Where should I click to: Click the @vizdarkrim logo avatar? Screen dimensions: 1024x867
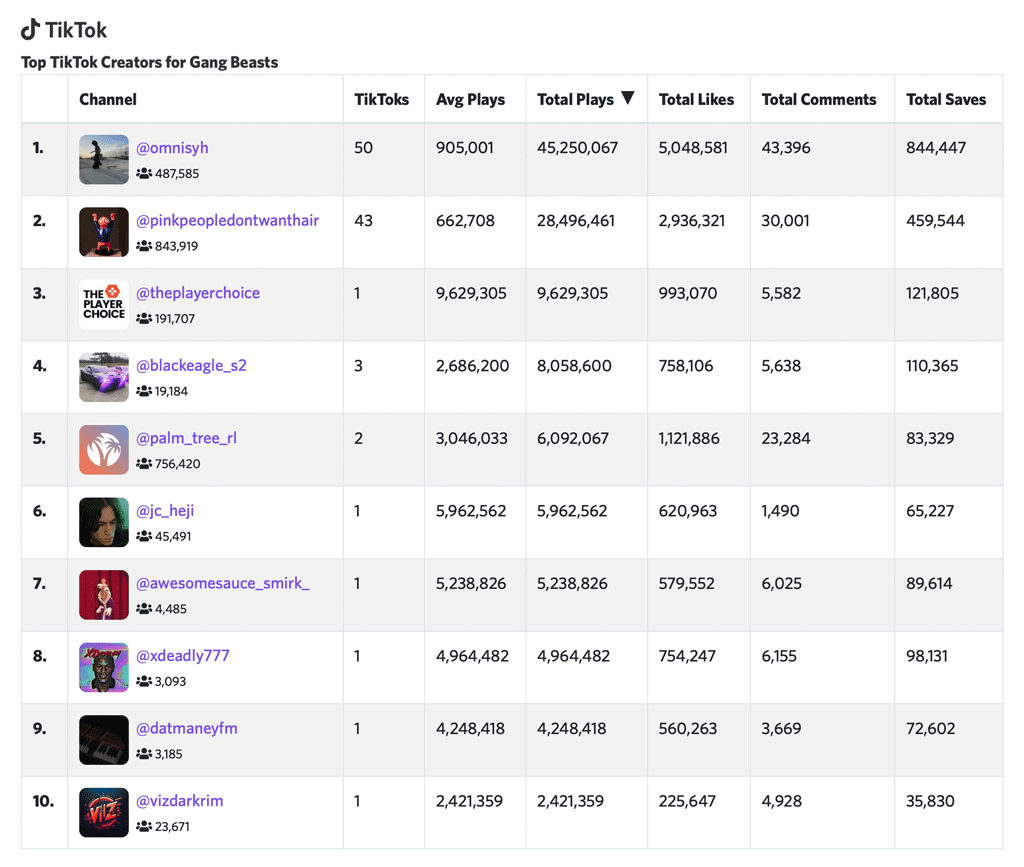(x=104, y=812)
